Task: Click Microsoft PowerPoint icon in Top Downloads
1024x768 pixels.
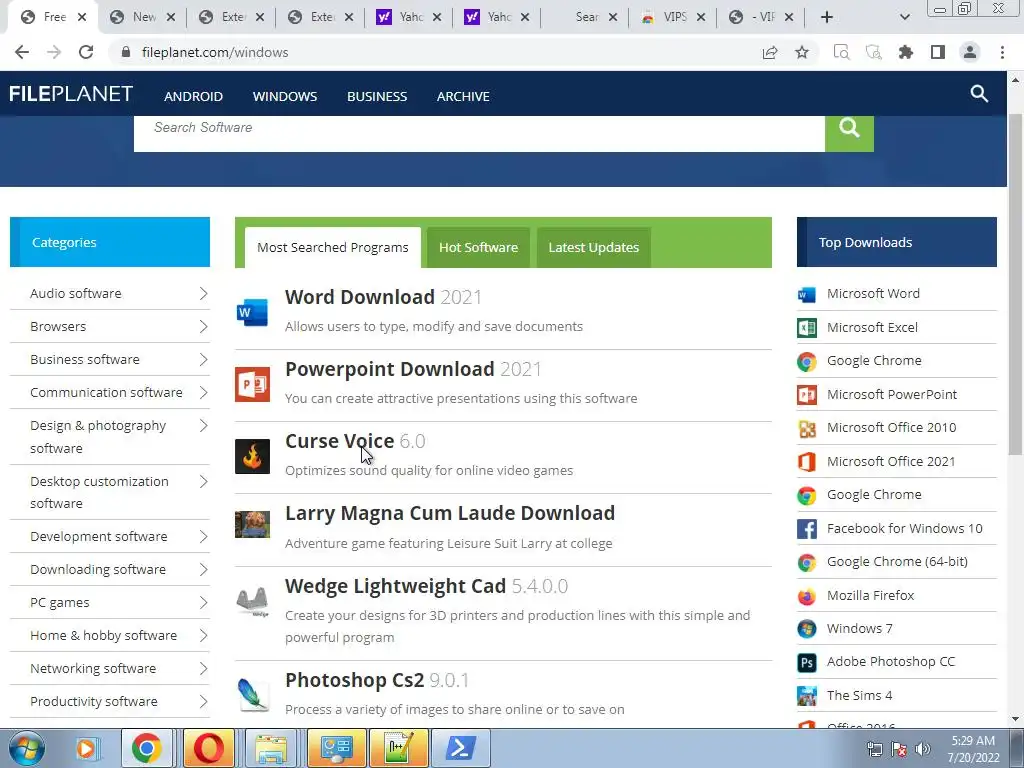Action: tap(807, 394)
